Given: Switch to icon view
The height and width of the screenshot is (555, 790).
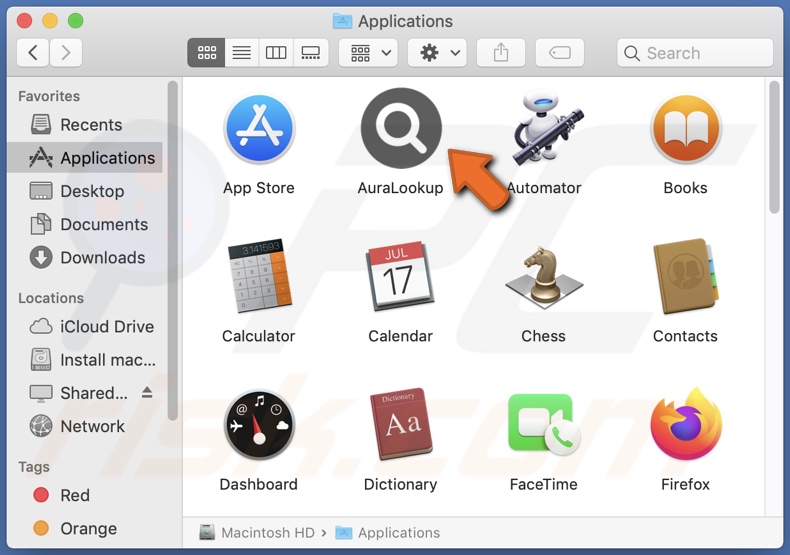Looking at the screenshot, I should pyautogui.click(x=207, y=52).
